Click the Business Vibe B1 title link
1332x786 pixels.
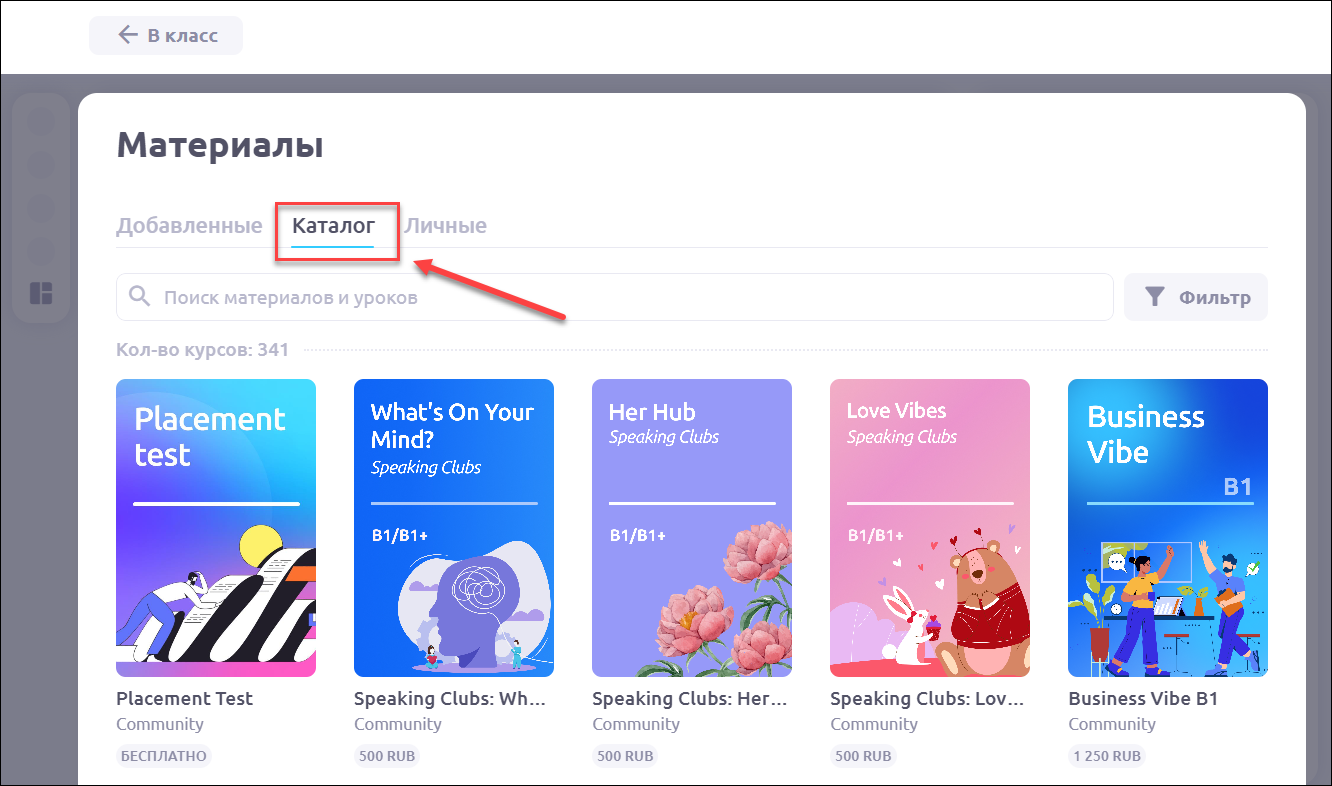point(1143,699)
